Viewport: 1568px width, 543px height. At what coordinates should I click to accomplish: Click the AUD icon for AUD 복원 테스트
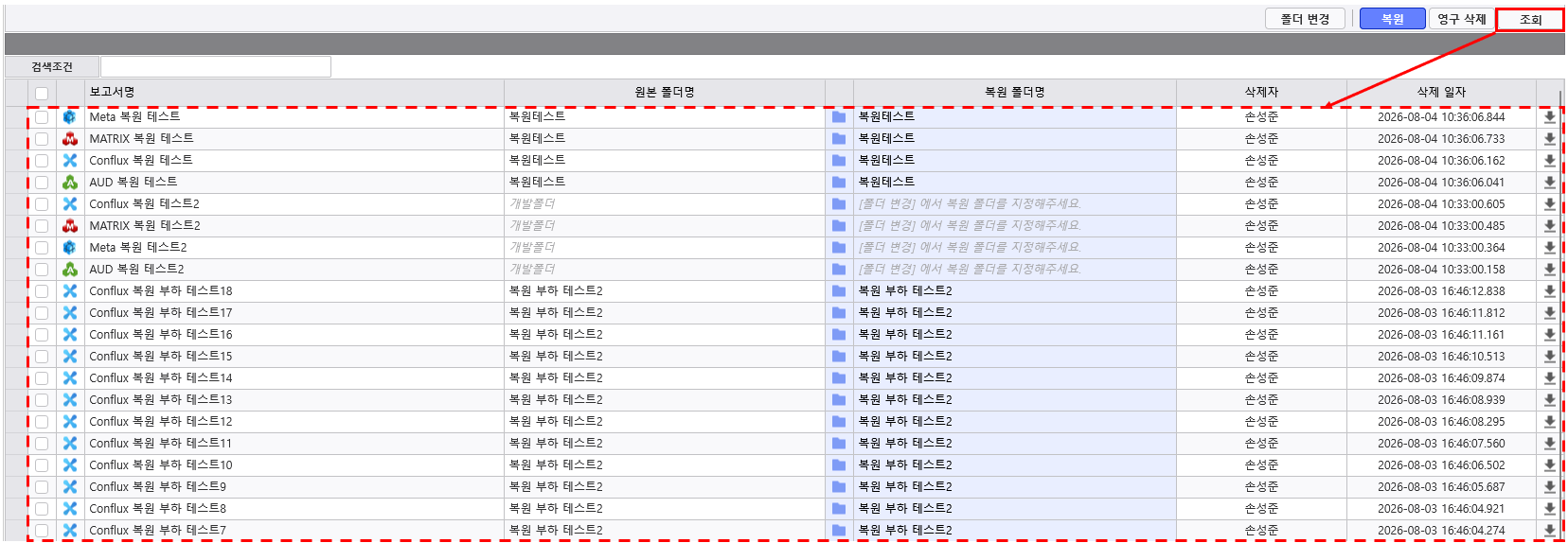(70, 183)
